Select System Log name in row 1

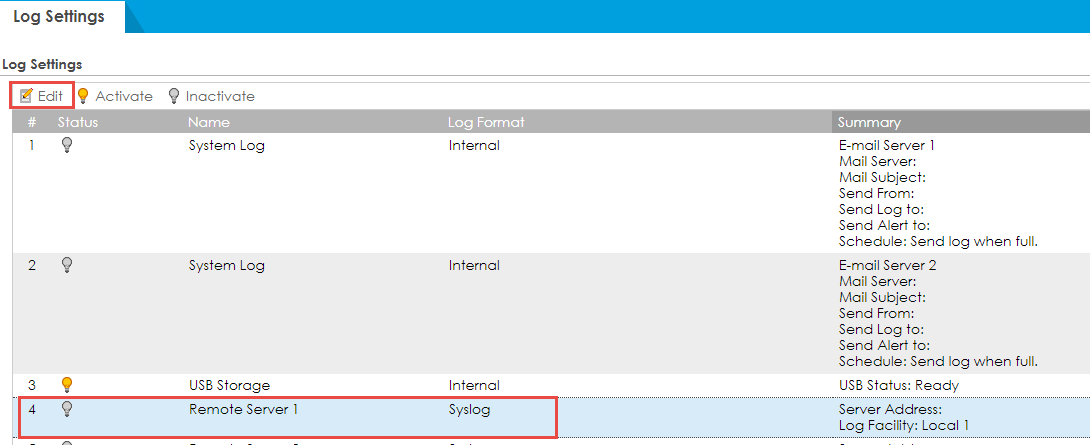click(227, 146)
